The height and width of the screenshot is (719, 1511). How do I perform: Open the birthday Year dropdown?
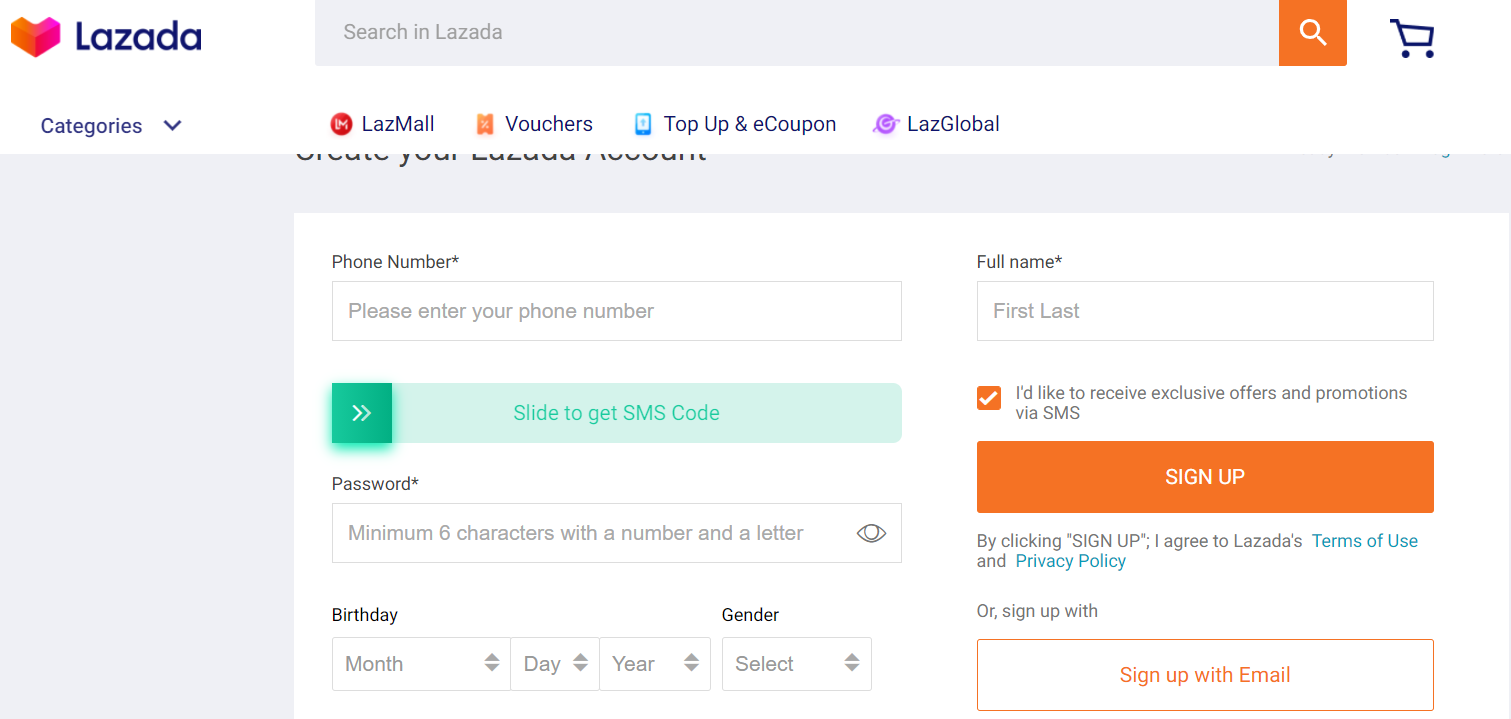(655, 664)
